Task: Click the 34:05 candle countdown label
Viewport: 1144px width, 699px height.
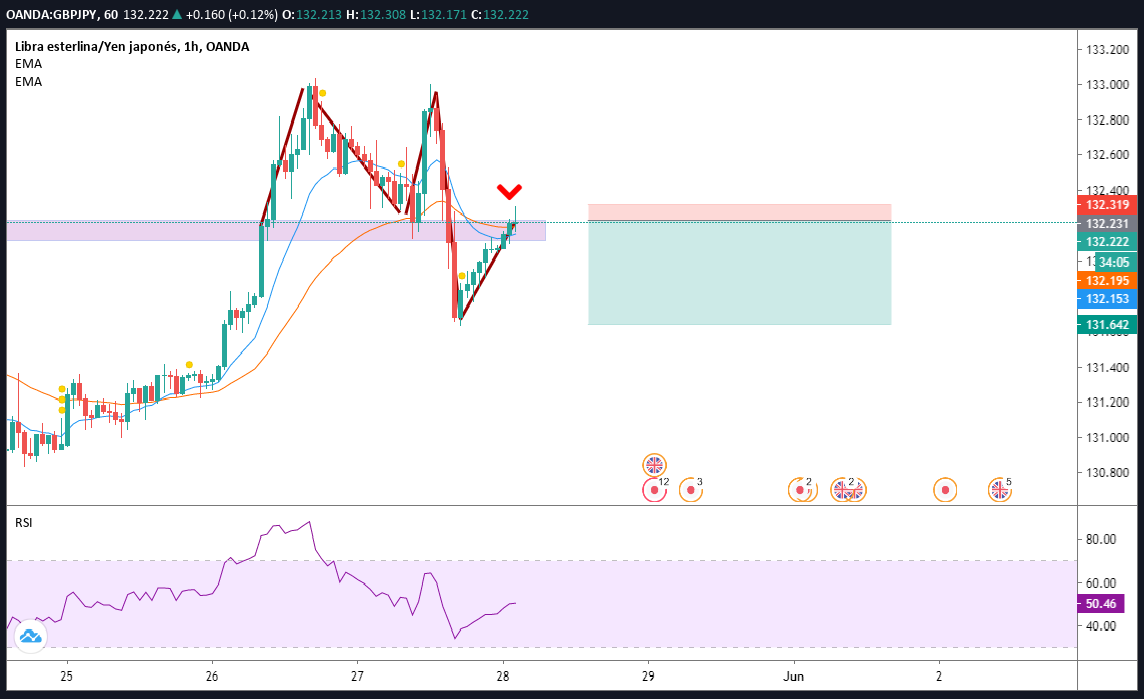Action: point(1114,262)
